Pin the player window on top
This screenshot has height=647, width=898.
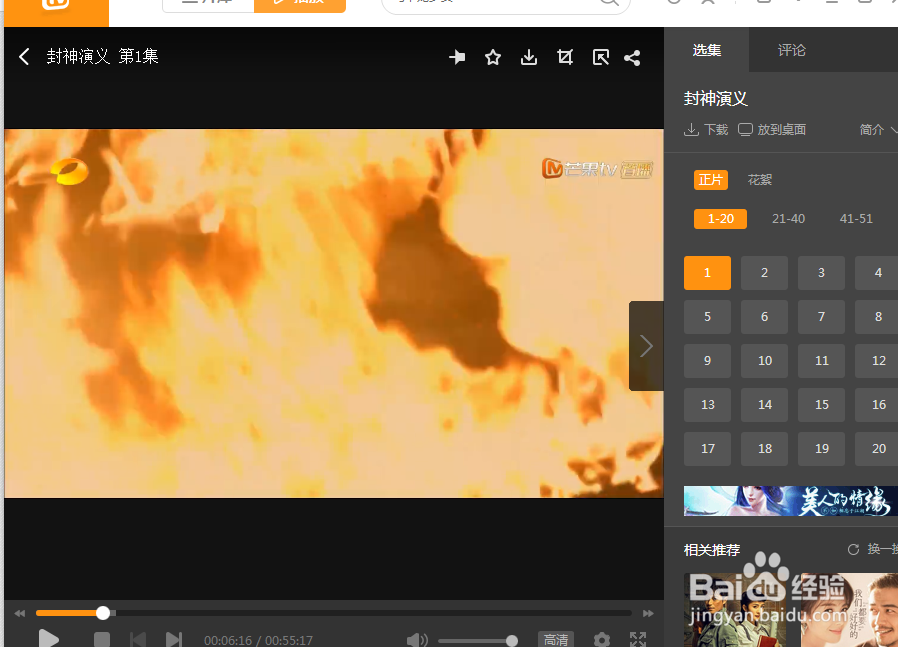tap(457, 57)
